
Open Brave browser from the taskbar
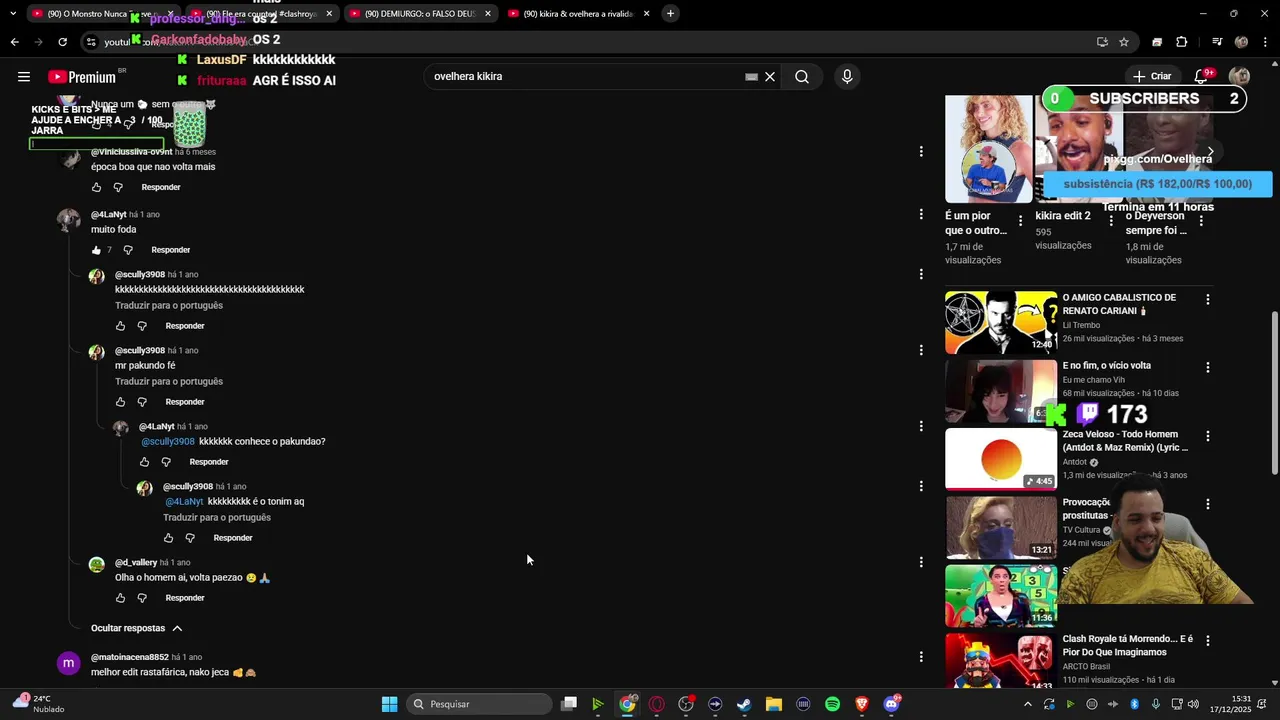coord(862,704)
